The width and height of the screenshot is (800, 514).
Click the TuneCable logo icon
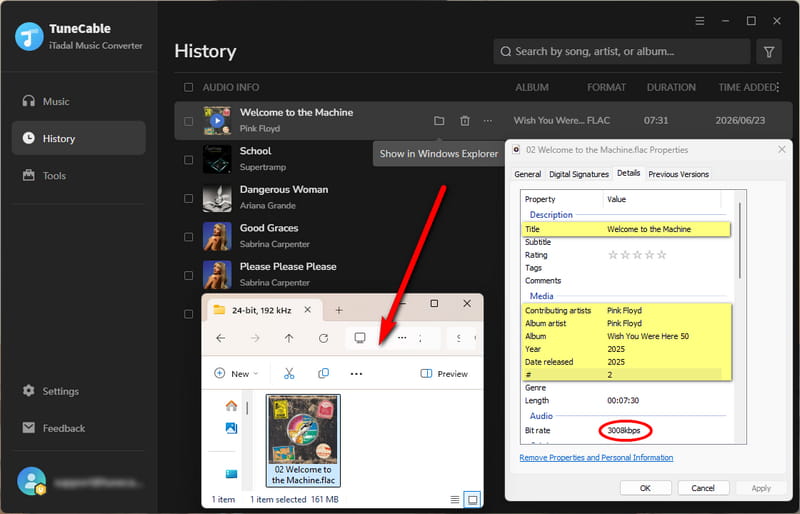29,36
